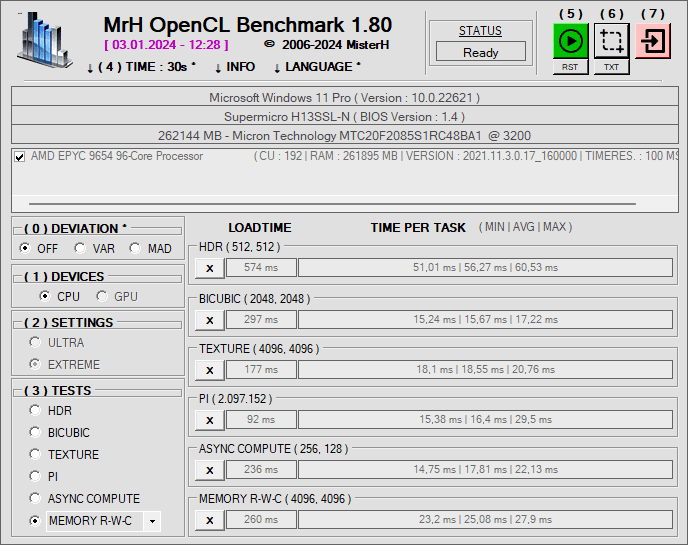Click the 2006-2024 MisterH copyright text
The height and width of the screenshot is (545, 688).
tap(327, 45)
